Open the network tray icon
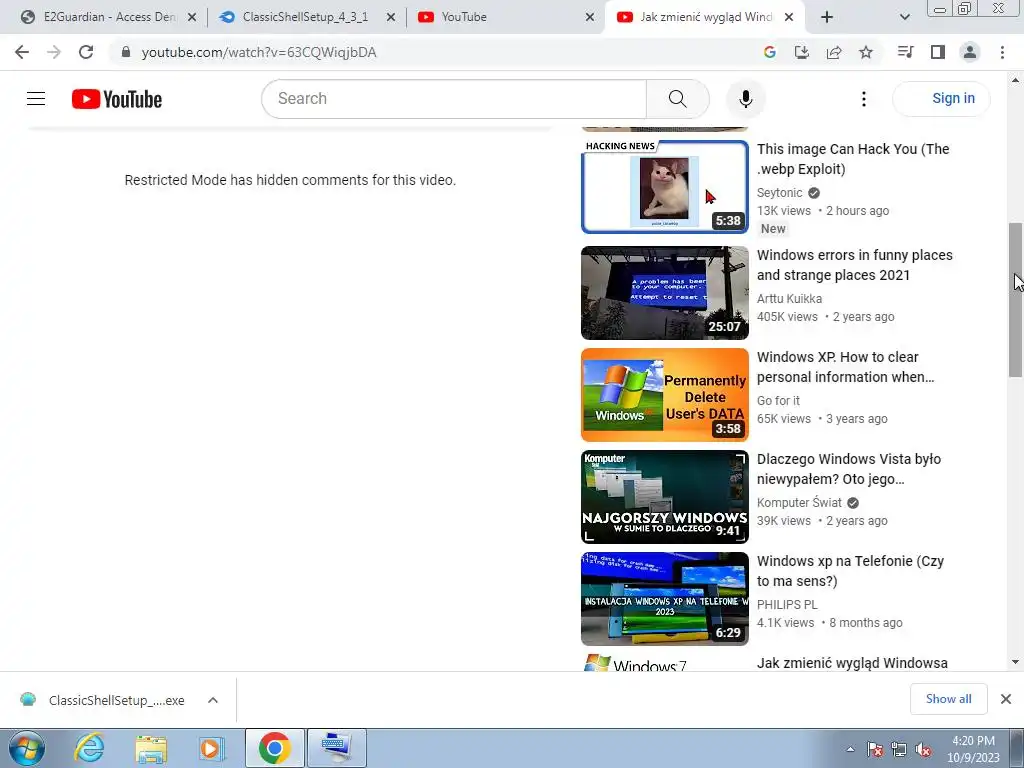This screenshot has height=768, width=1024. pyautogui.click(x=899, y=750)
